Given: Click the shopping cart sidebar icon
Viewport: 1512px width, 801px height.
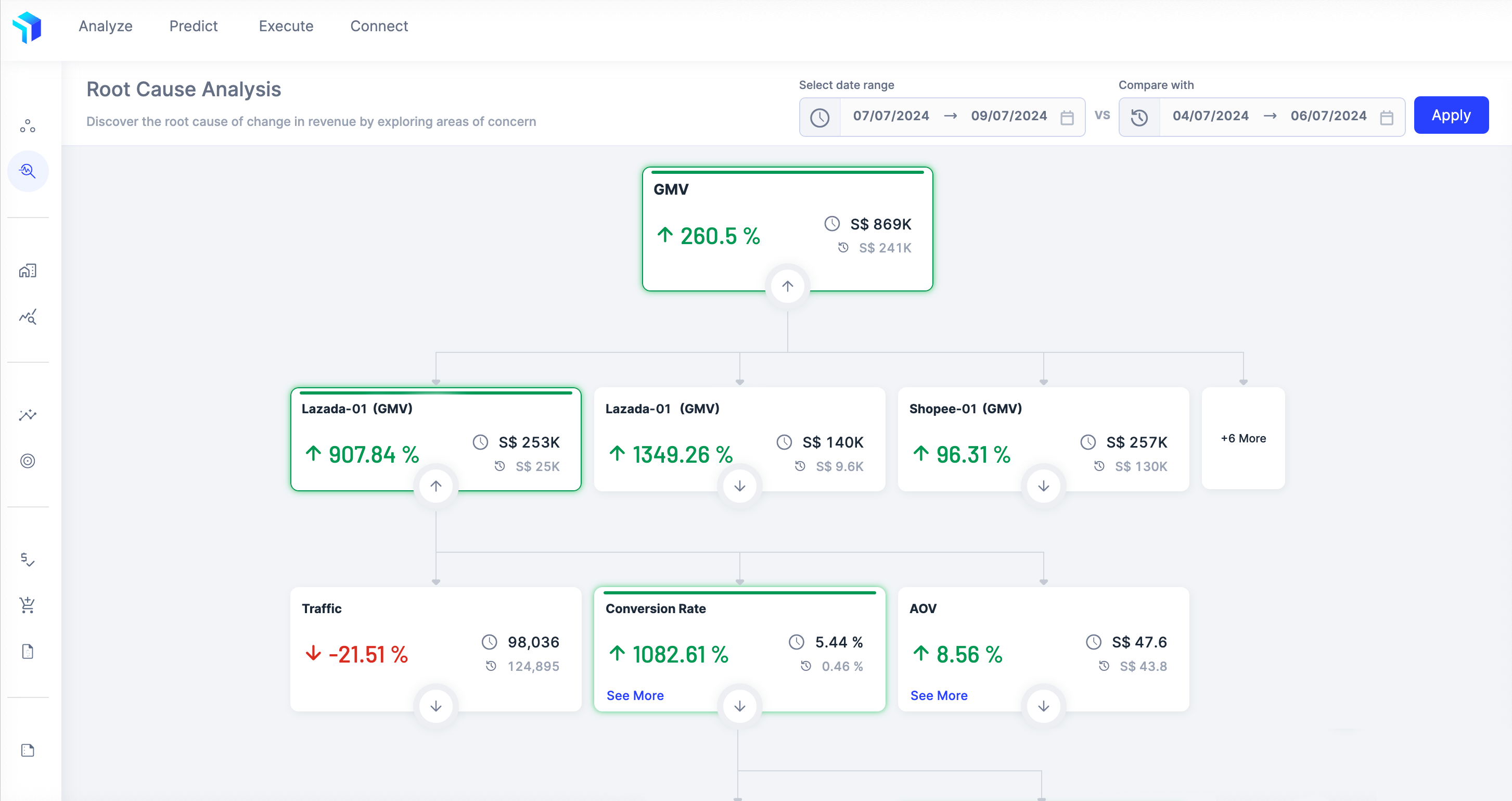Looking at the screenshot, I should pos(28,605).
